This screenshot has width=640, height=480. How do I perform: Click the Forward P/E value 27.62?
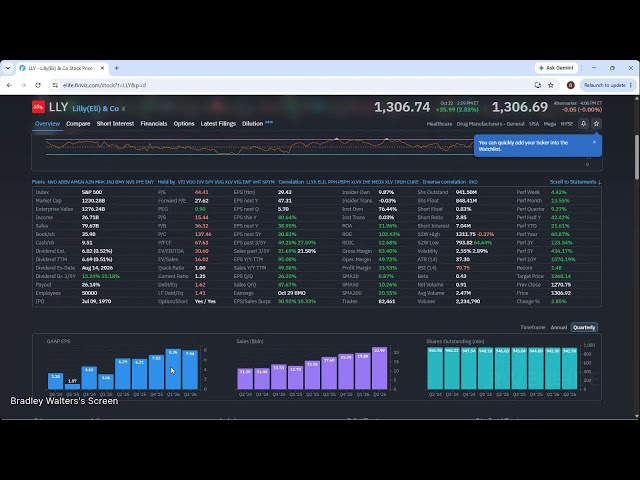click(x=202, y=201)
